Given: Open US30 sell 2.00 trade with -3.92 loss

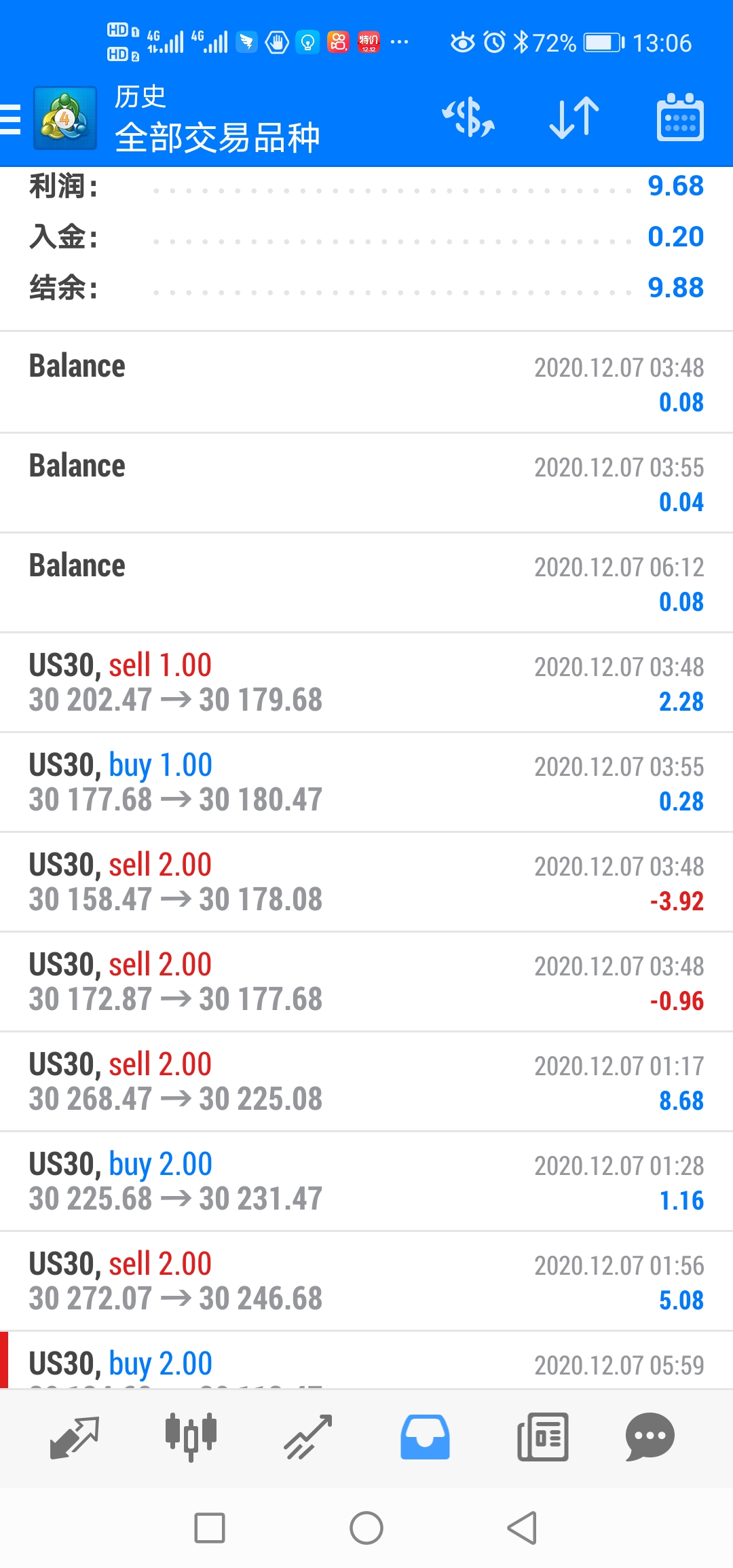Looking at the screenshot, I should point(366,882).
